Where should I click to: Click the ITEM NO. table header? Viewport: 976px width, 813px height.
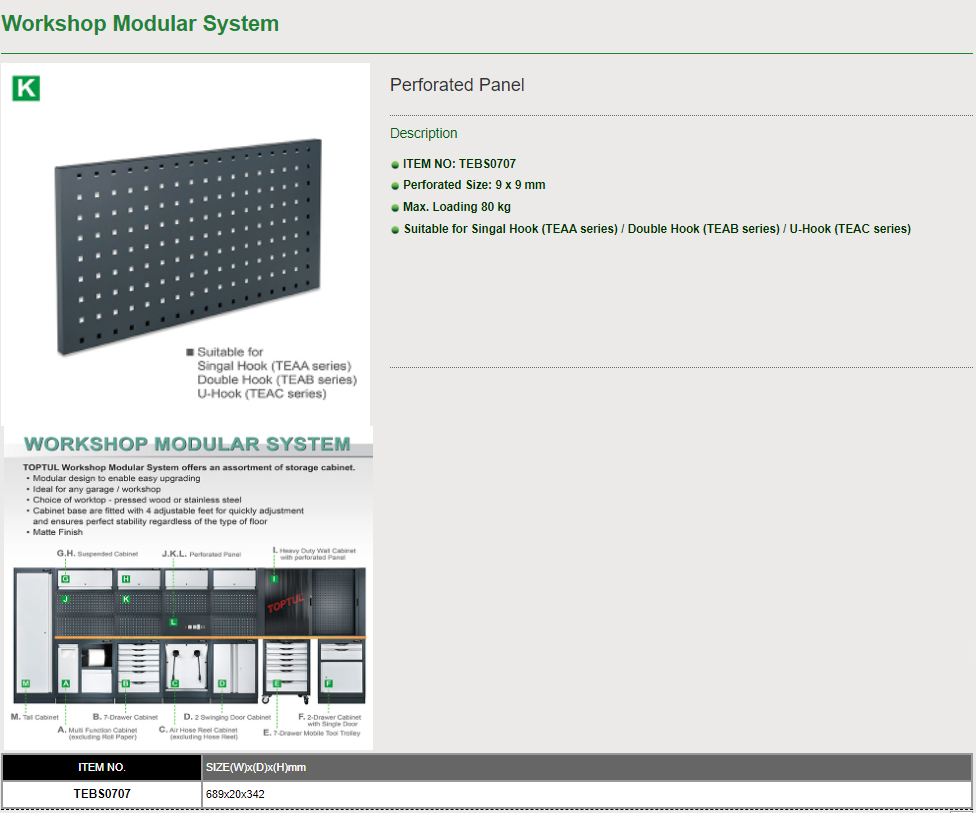click(x=102, y=768)
